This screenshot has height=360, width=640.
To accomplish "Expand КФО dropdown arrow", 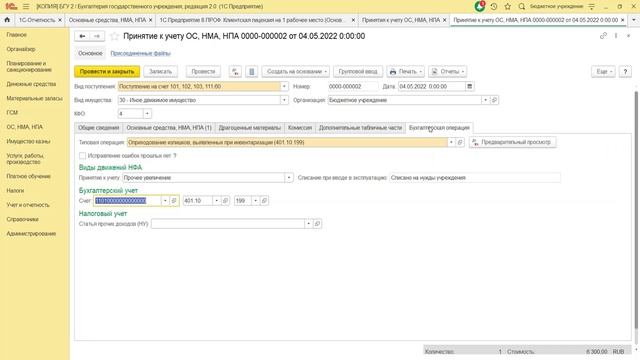I will [x=147, y=113].
